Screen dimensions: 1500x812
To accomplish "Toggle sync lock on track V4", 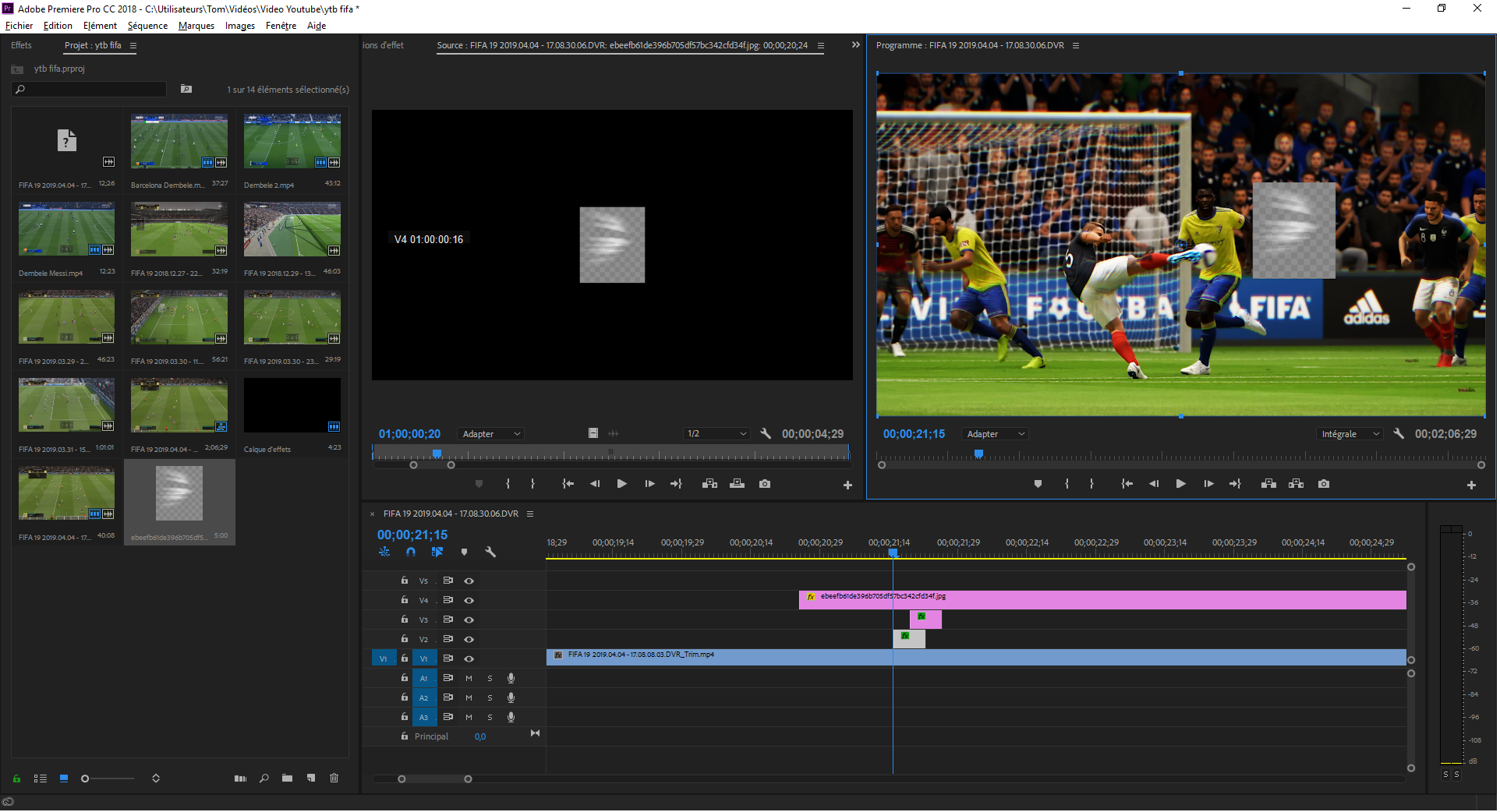I will (x=448, y=600).
